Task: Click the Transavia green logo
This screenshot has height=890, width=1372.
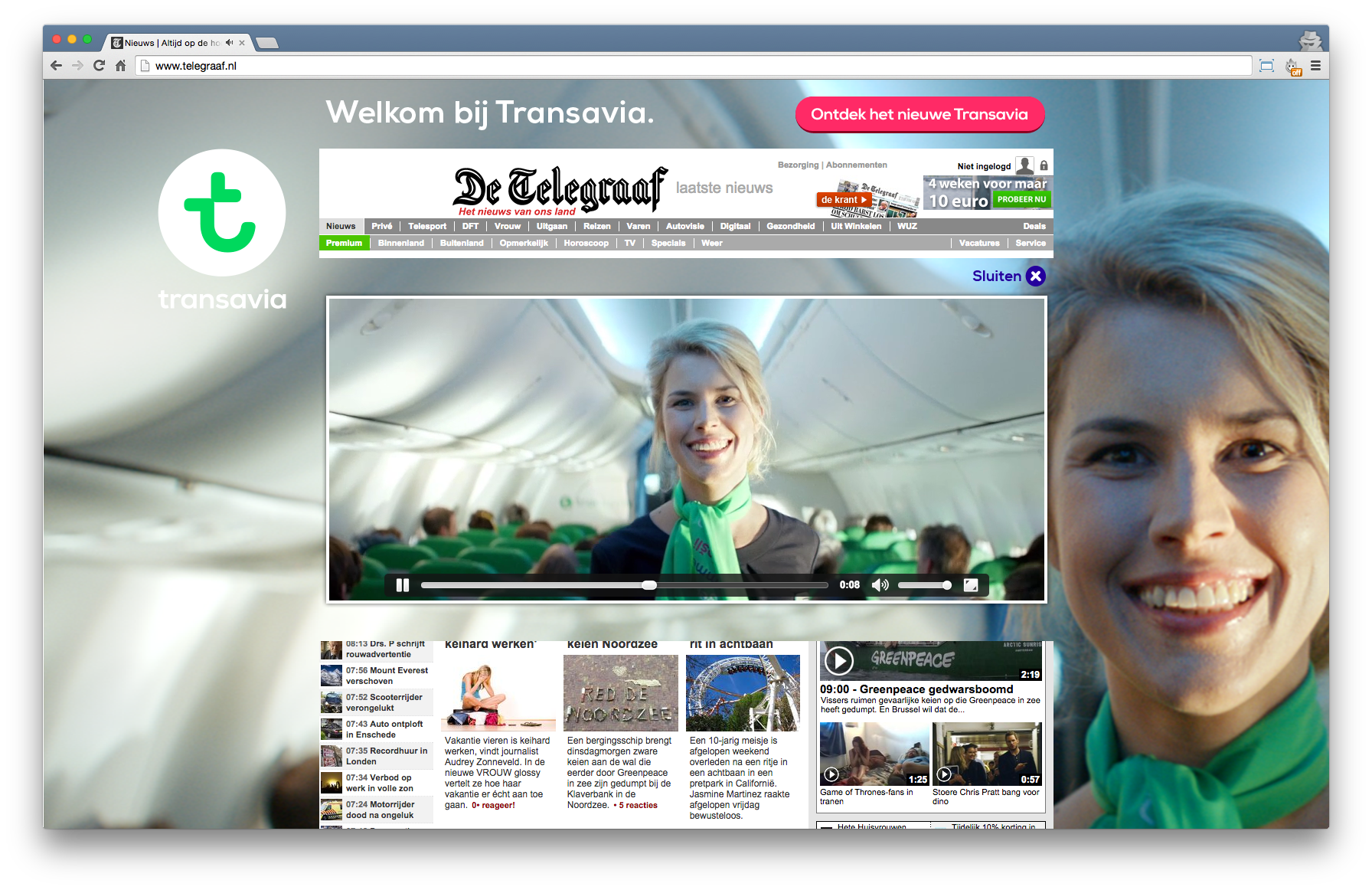Action: pos(222,212)
